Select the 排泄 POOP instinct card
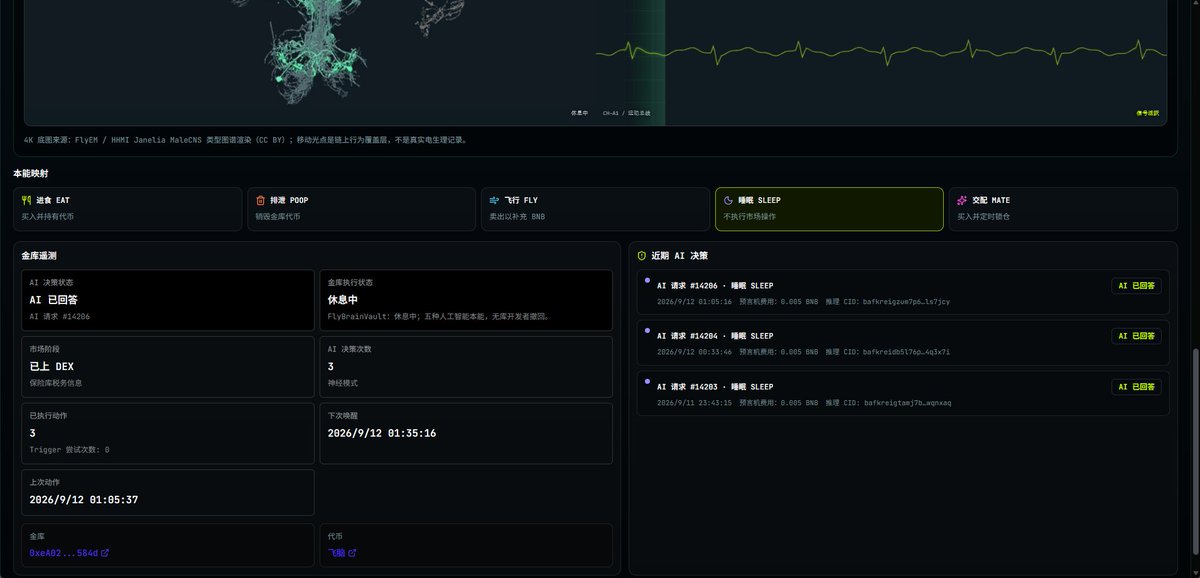The image size is (1200, 578). click(x=362, y=209)
